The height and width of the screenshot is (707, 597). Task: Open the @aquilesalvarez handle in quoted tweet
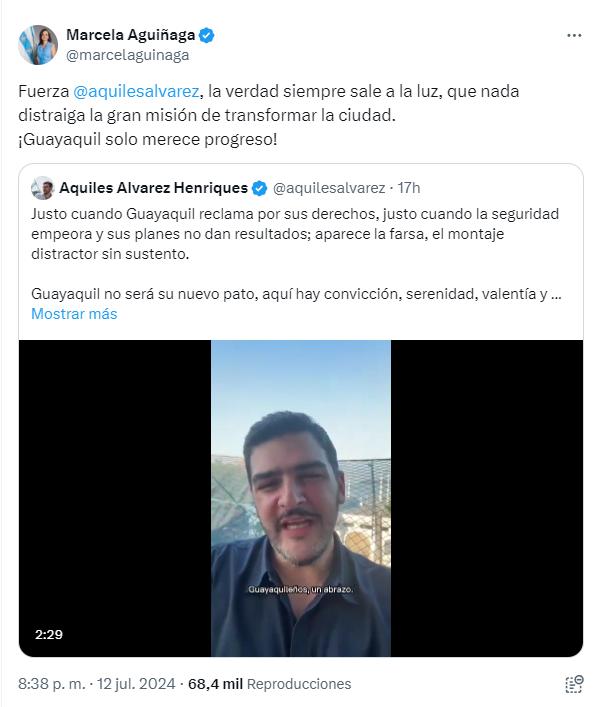click(x=329, y=188)
